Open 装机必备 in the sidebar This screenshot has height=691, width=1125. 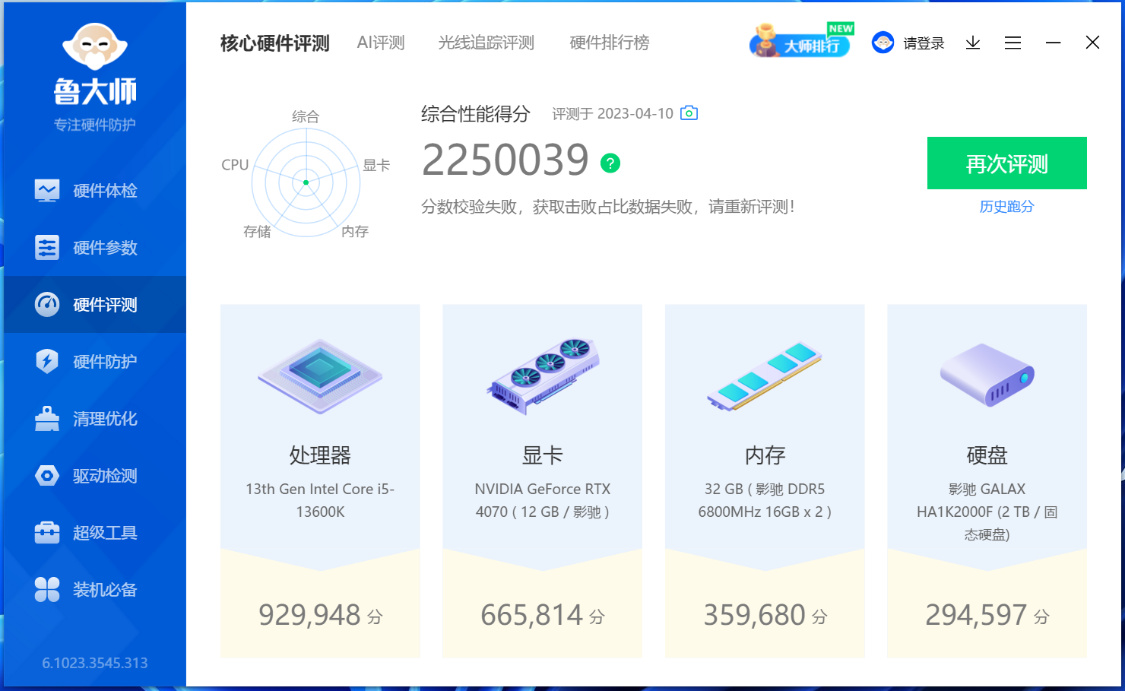click(95, 589)
